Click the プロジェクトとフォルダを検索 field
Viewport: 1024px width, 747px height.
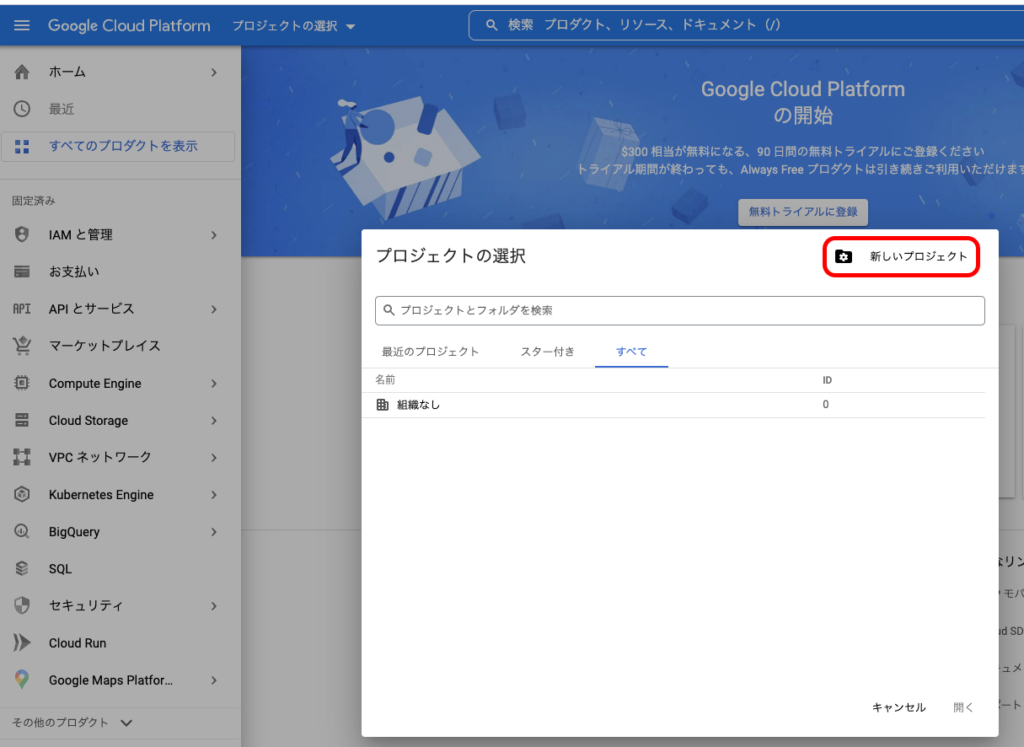coord(680,311)
